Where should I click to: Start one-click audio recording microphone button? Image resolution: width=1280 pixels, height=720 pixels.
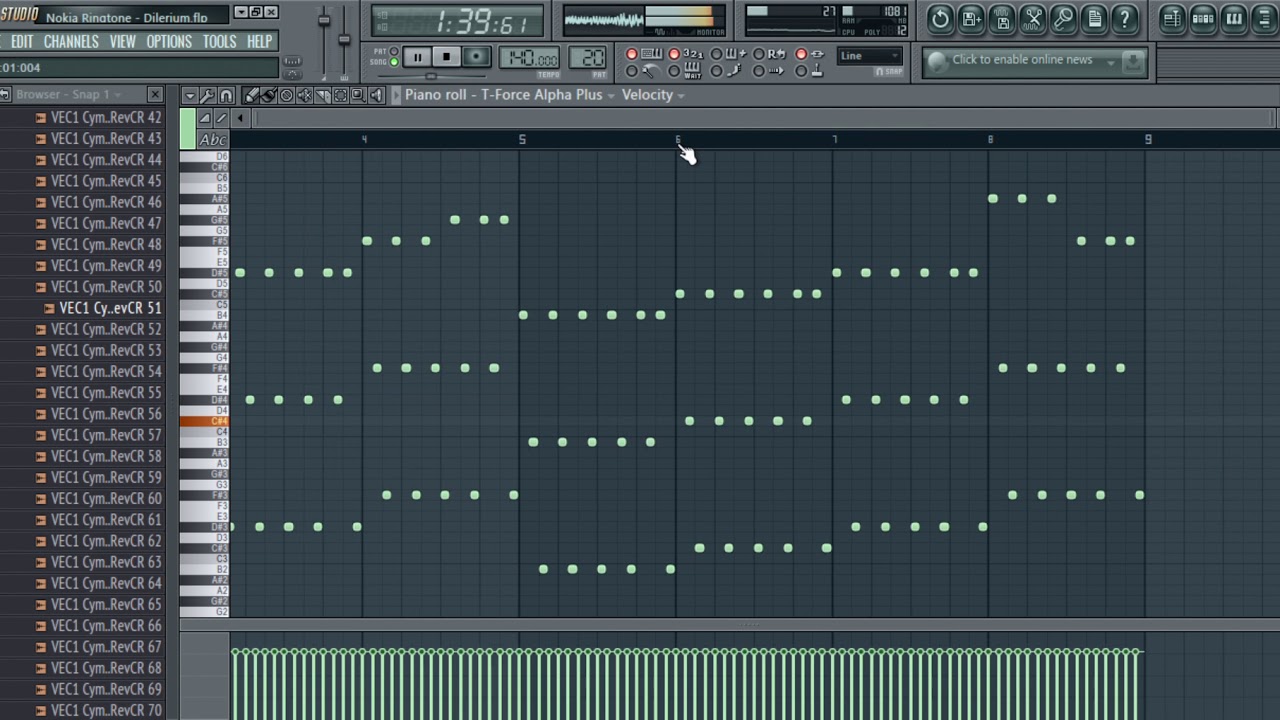tap(1064, 18)
